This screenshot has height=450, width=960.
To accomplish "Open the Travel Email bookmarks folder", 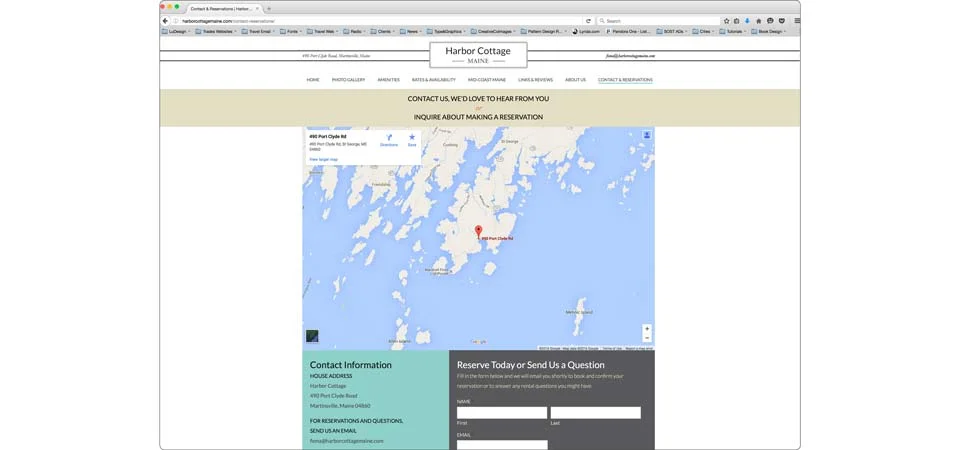I will pyautogui.click(x=257, y=31).
